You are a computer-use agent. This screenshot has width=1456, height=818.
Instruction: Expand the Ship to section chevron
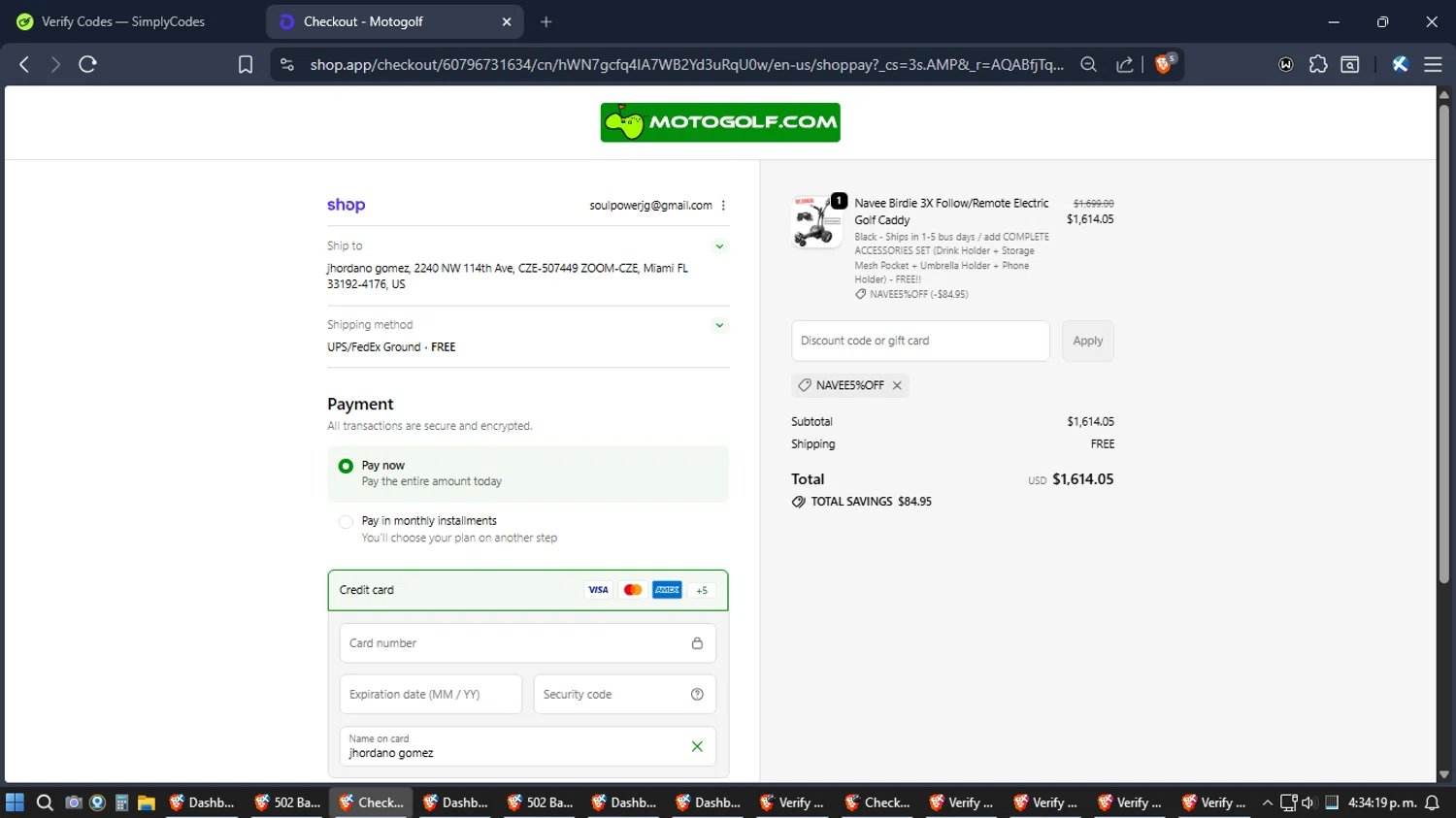719,246
